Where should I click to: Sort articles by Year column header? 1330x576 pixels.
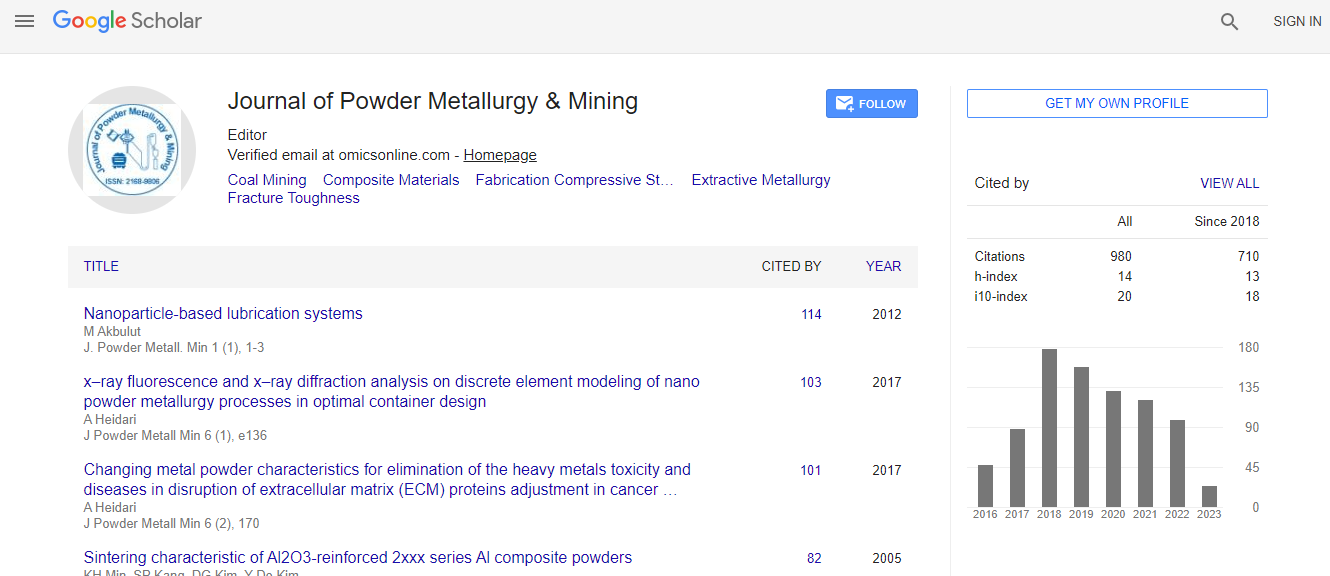883,266
